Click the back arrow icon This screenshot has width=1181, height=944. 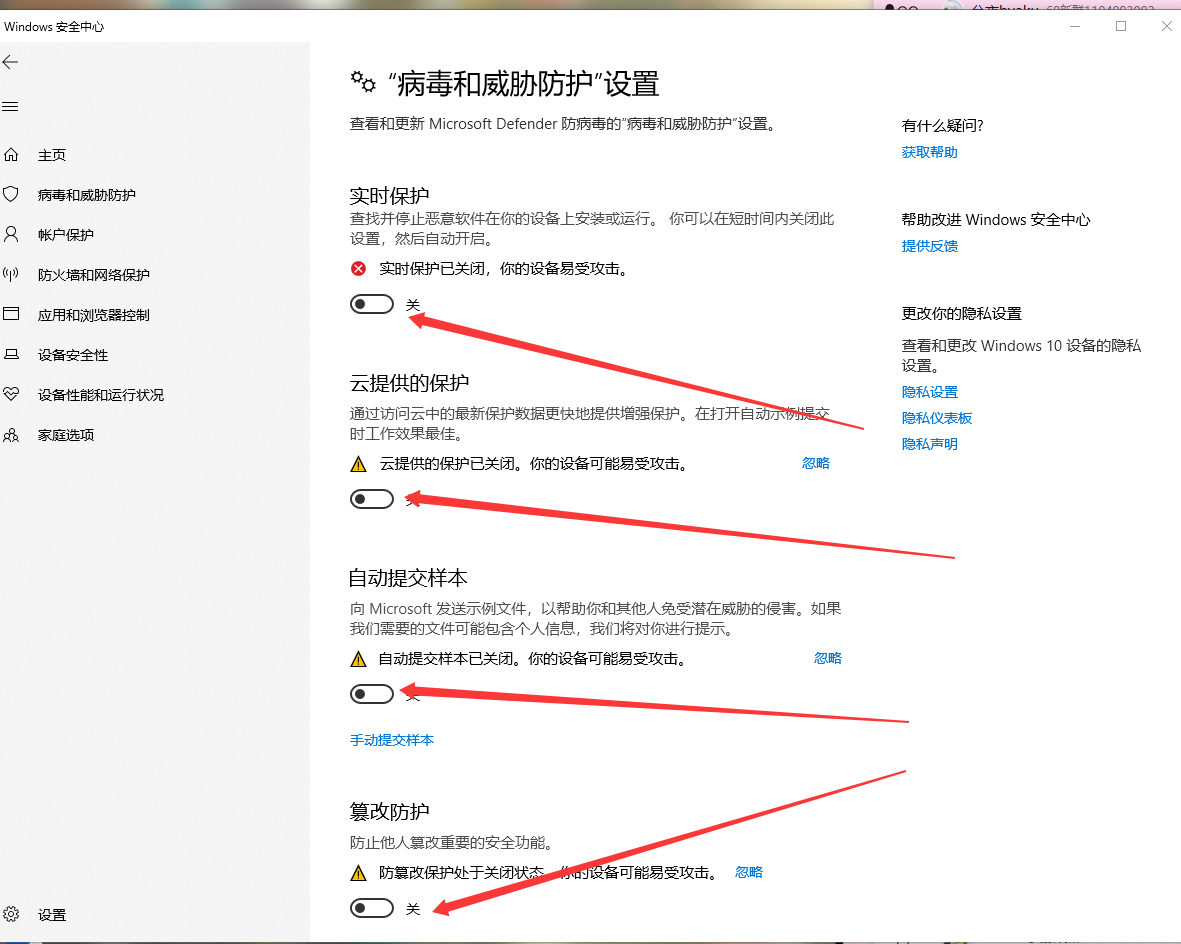(x=11, y=63)
